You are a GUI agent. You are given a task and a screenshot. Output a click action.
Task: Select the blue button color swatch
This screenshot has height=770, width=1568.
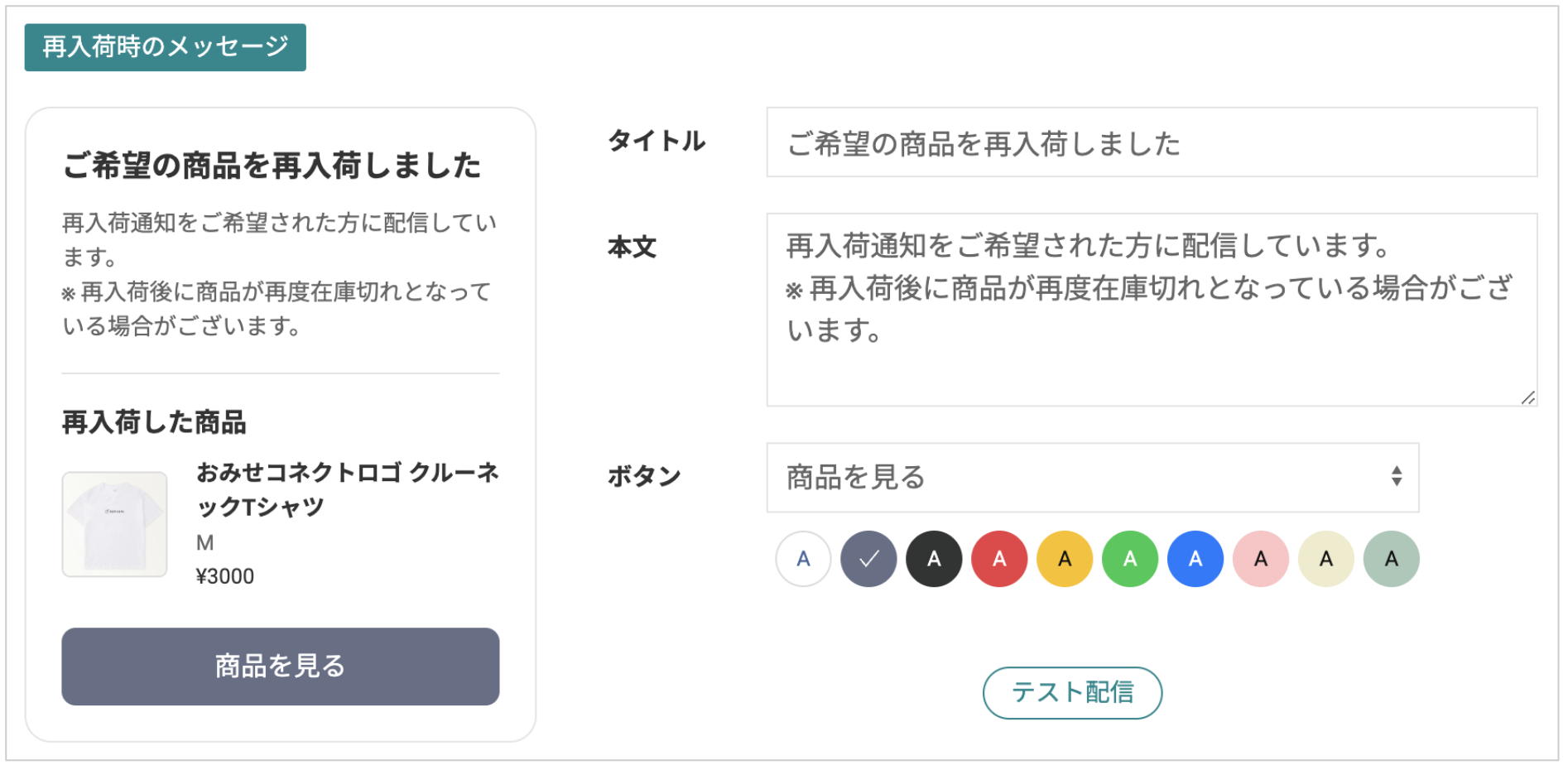click(1195, 559)
